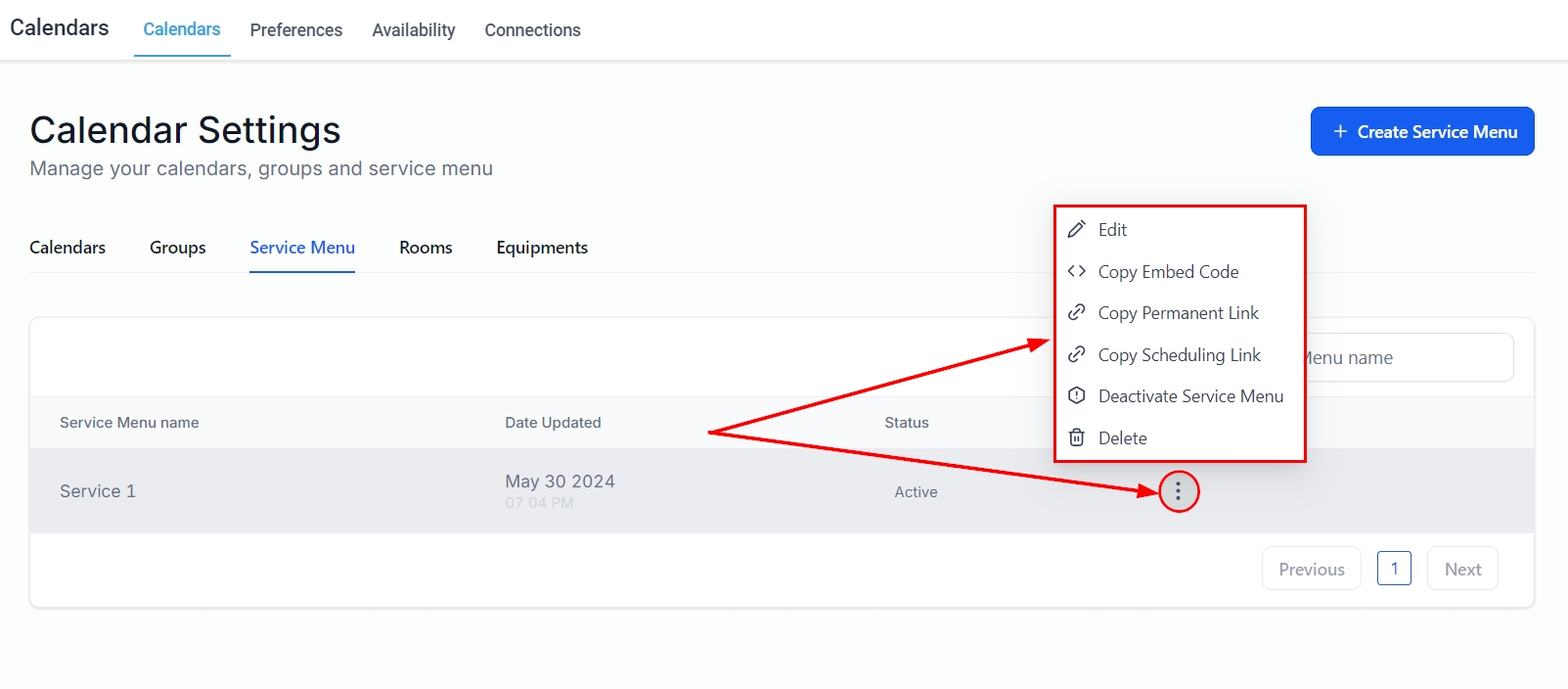Viewport: 1568px width, 689px height.
Task: Navigate to the Availability tab
Action: (x=413, y=30)
